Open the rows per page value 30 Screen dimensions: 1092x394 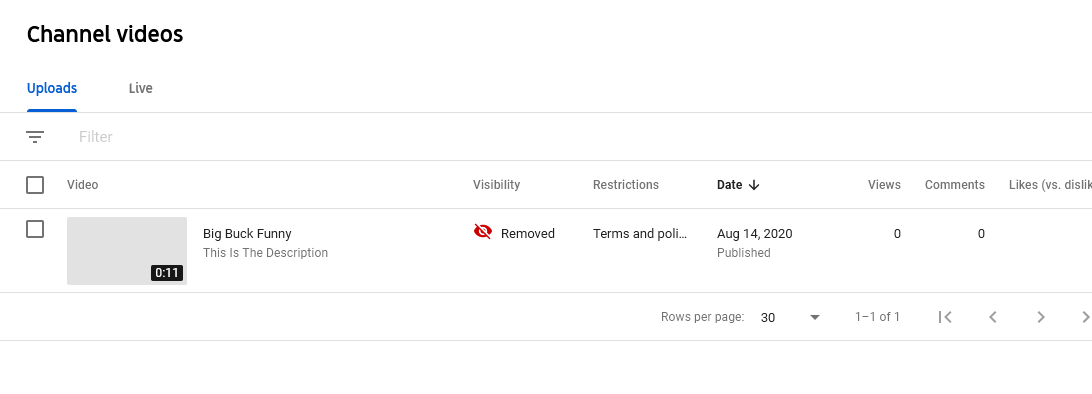click(x=767, y=317)
